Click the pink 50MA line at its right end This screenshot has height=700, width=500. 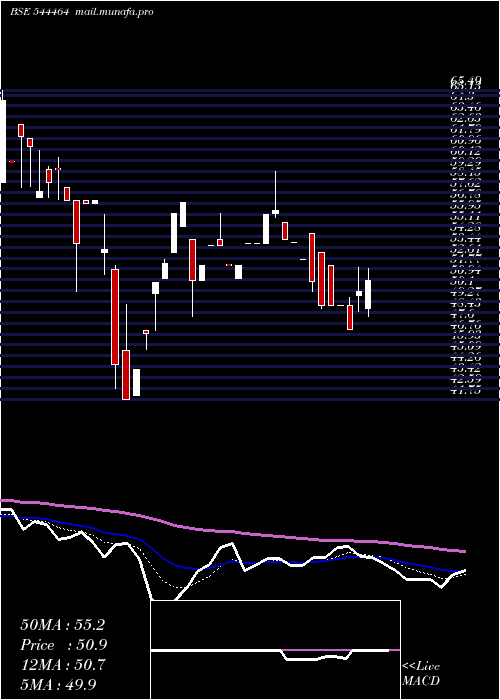pyautogui.click(x=462, y=551)
